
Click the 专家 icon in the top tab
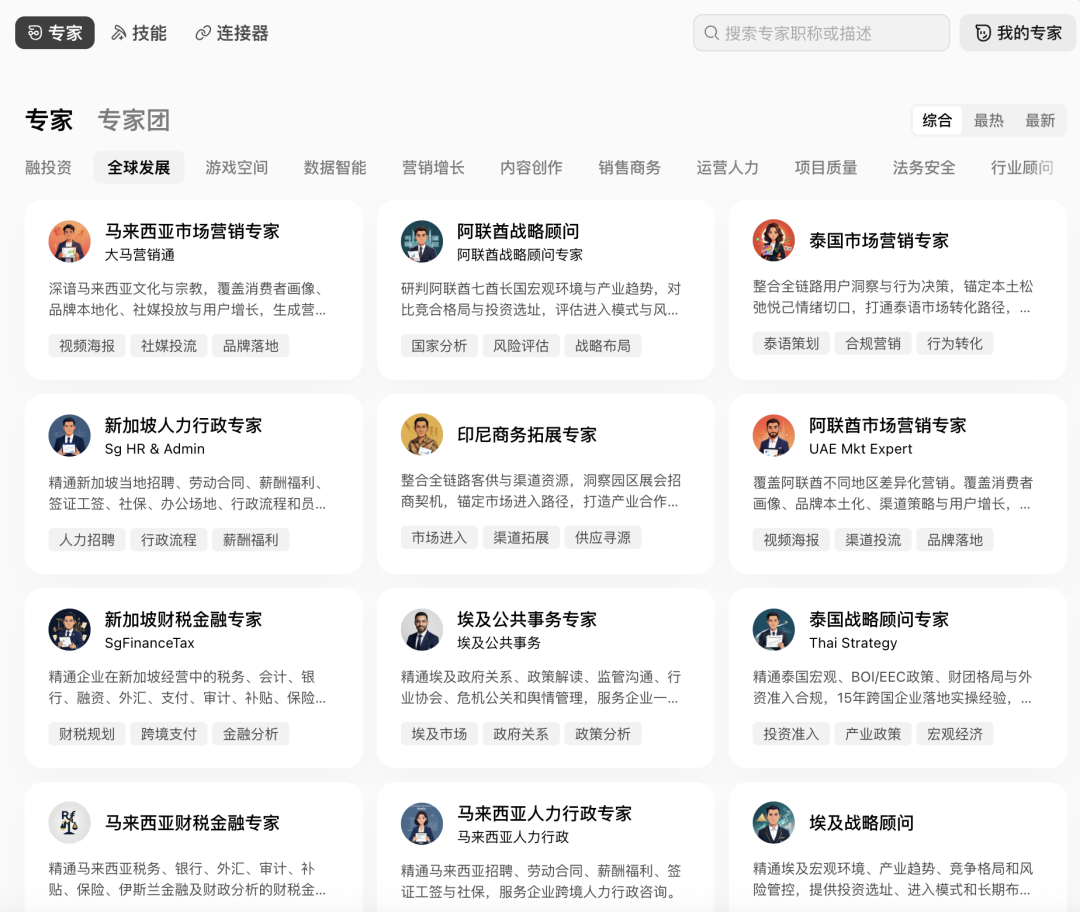tap(34, 33)
